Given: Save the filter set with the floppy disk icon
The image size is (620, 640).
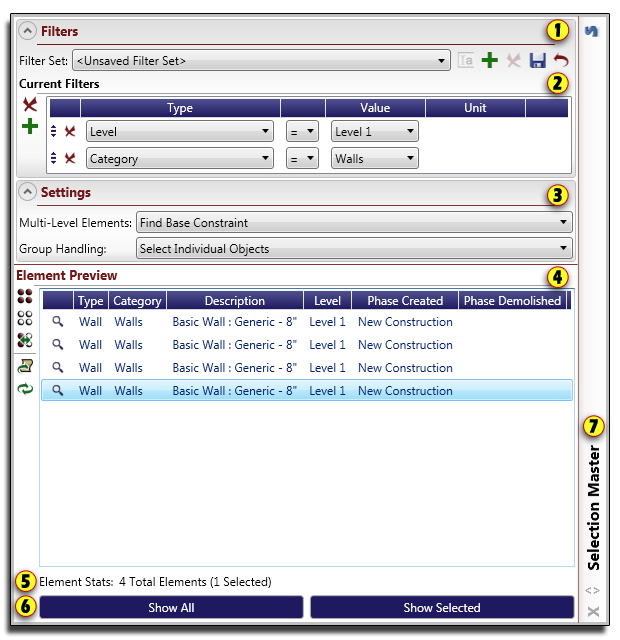Looking at the screenshot, I should coord(537,61).
